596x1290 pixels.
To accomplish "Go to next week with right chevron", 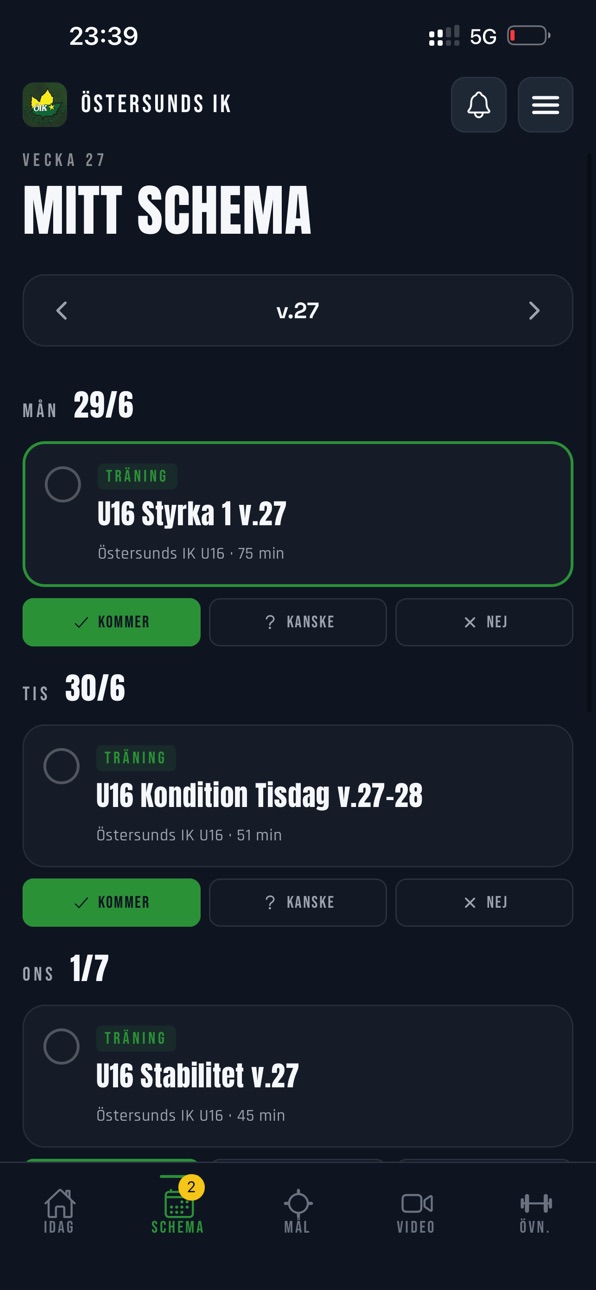I will click(x=534, y=311).
